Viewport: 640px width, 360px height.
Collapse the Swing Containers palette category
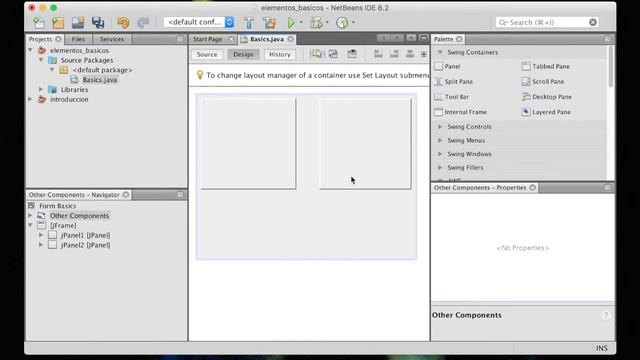click(440, 52)
